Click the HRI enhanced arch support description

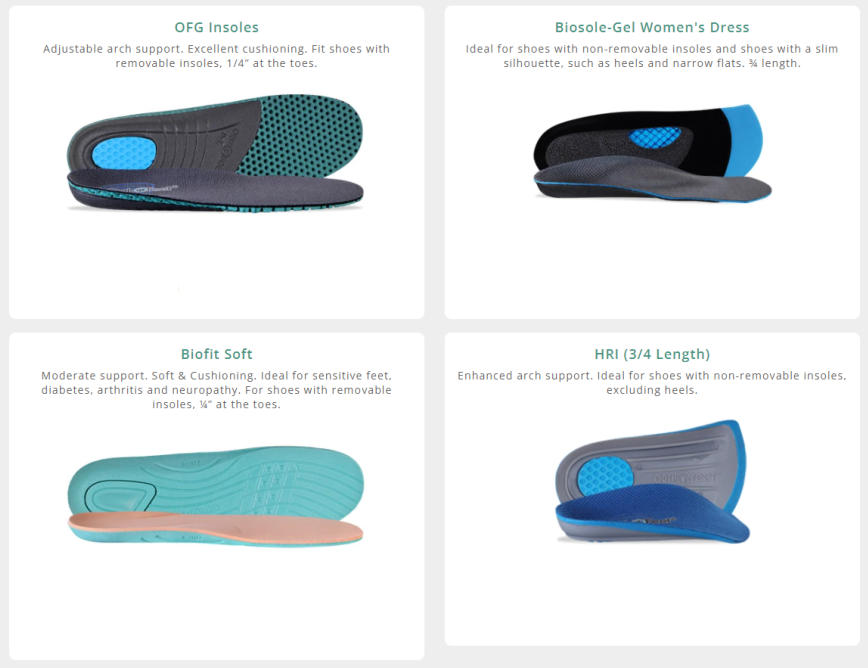(652, 382)
